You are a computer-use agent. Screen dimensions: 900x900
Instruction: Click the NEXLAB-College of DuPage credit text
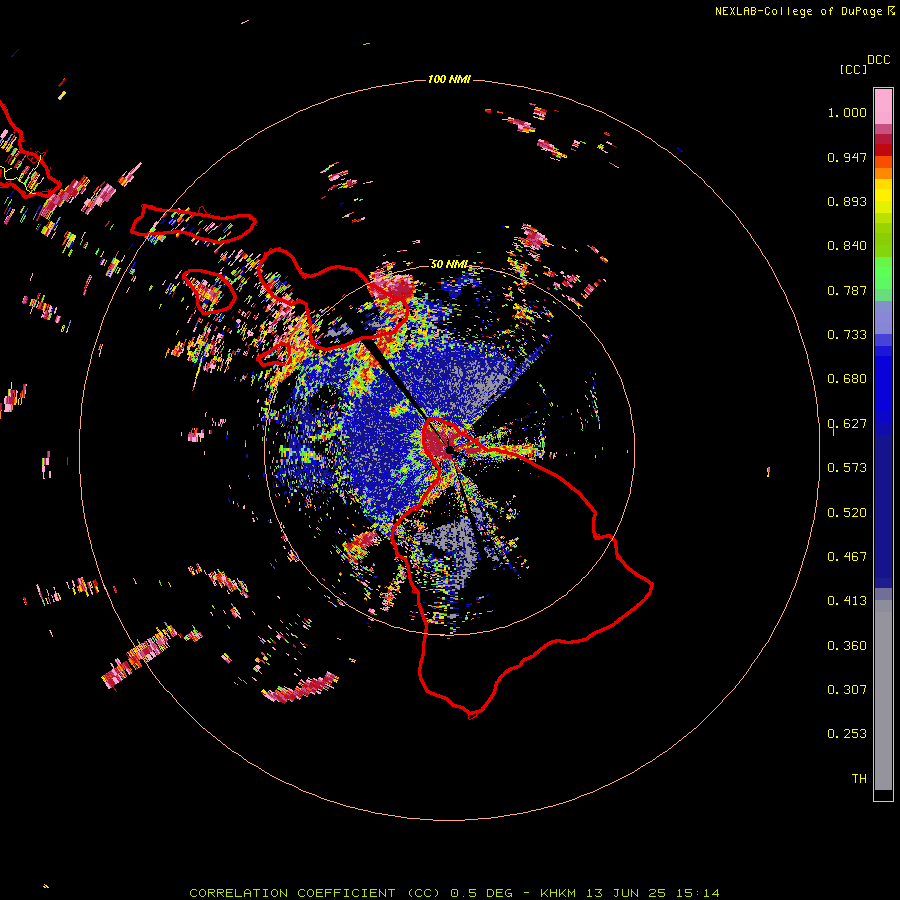point(798,11)
